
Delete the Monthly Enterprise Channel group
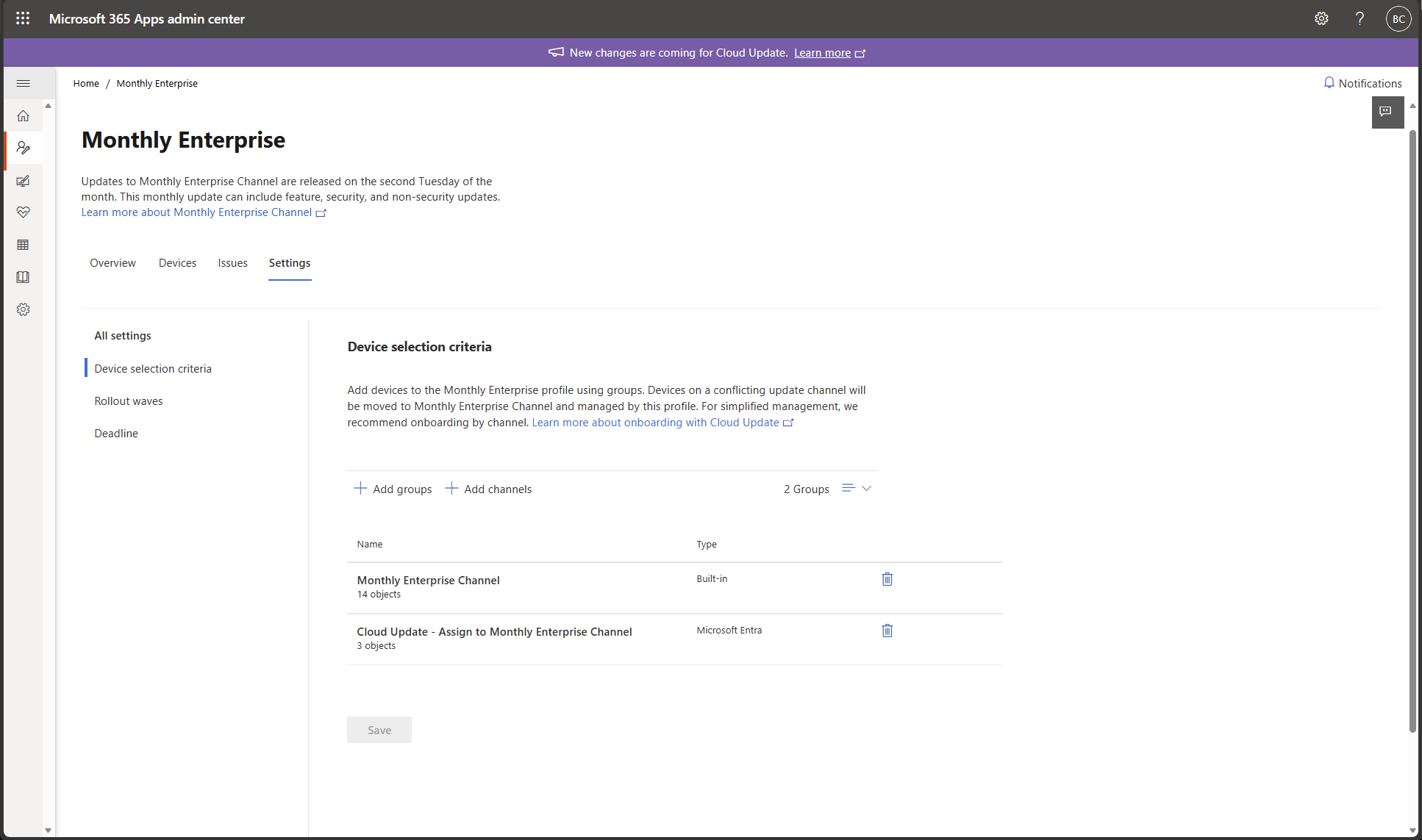(887, 579)
